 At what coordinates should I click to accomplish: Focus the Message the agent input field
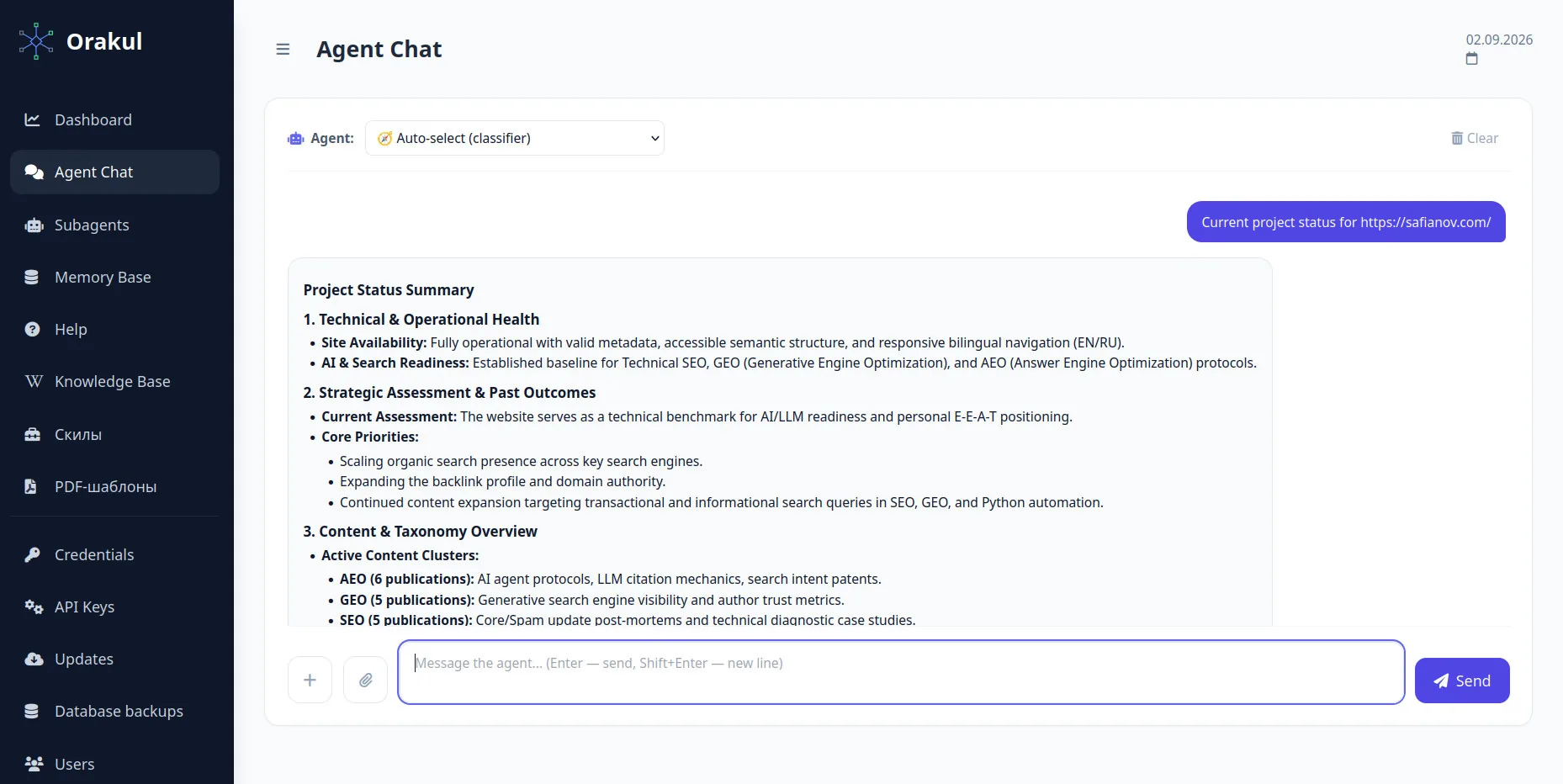[901, 672]
